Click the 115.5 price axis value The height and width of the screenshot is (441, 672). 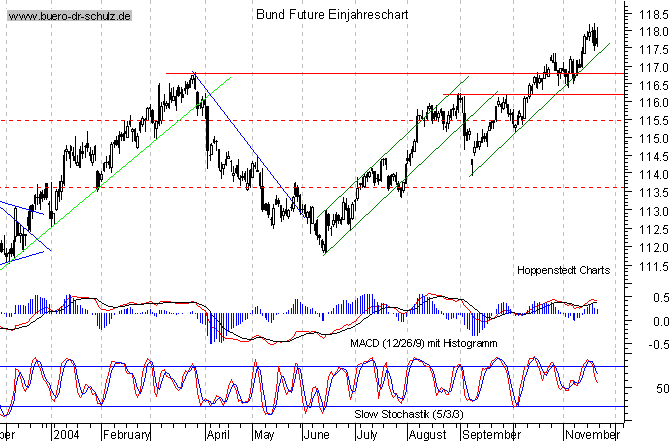648,121
